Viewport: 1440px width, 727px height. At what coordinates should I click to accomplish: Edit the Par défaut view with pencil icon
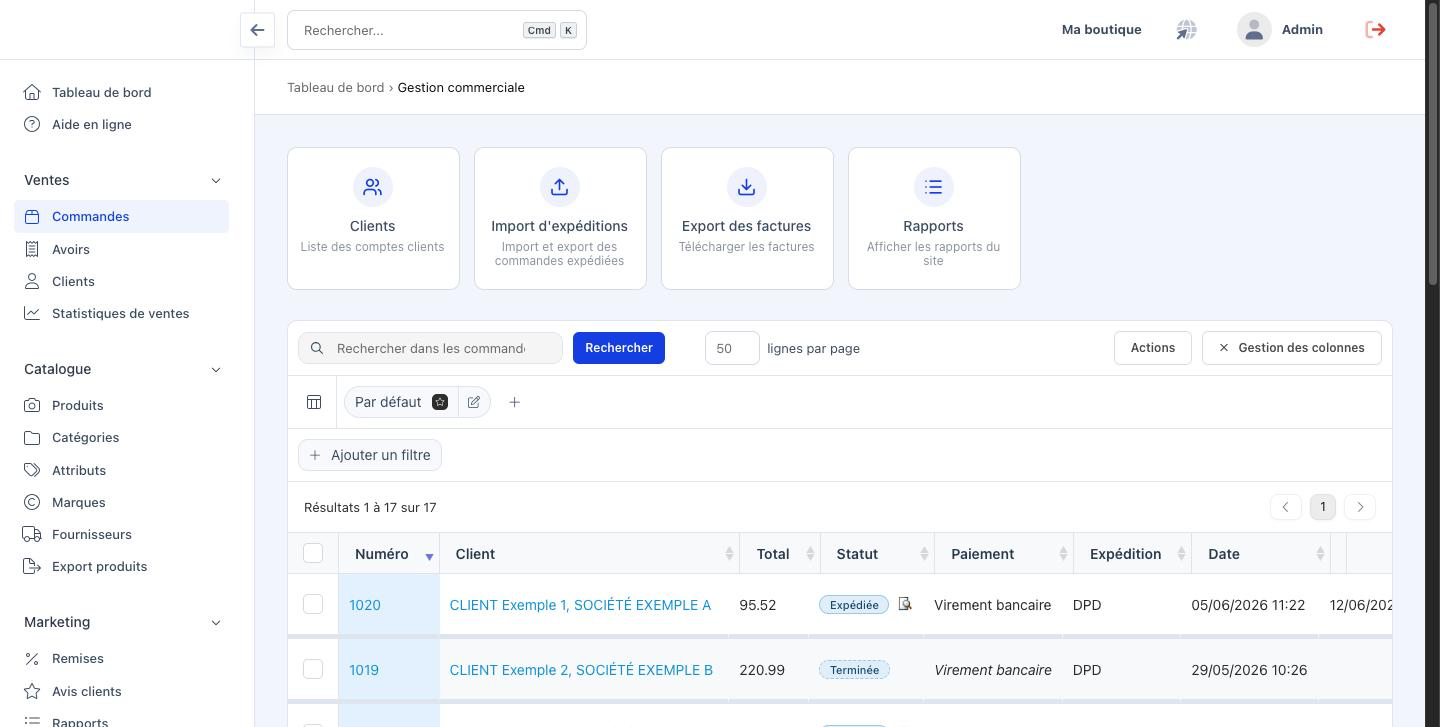click(474, 402)
